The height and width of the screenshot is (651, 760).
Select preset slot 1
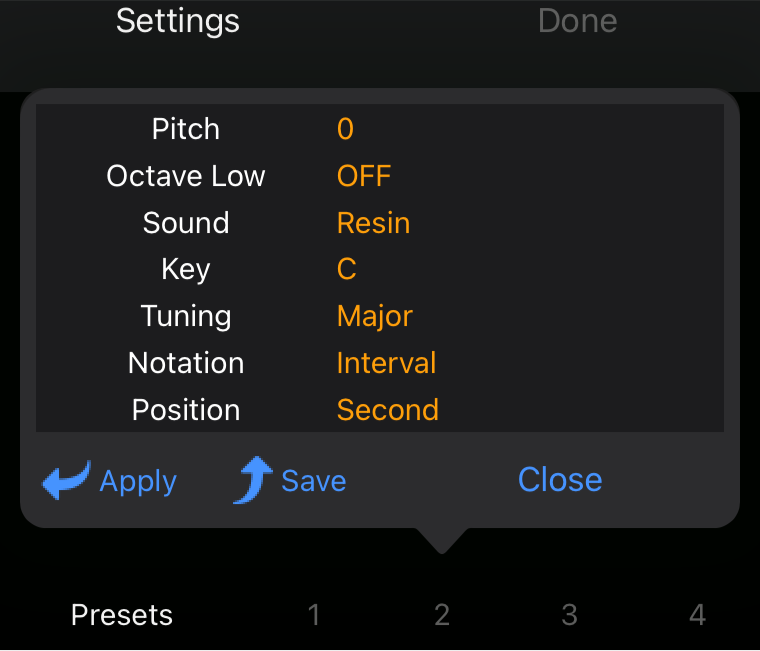coord(314,615)
